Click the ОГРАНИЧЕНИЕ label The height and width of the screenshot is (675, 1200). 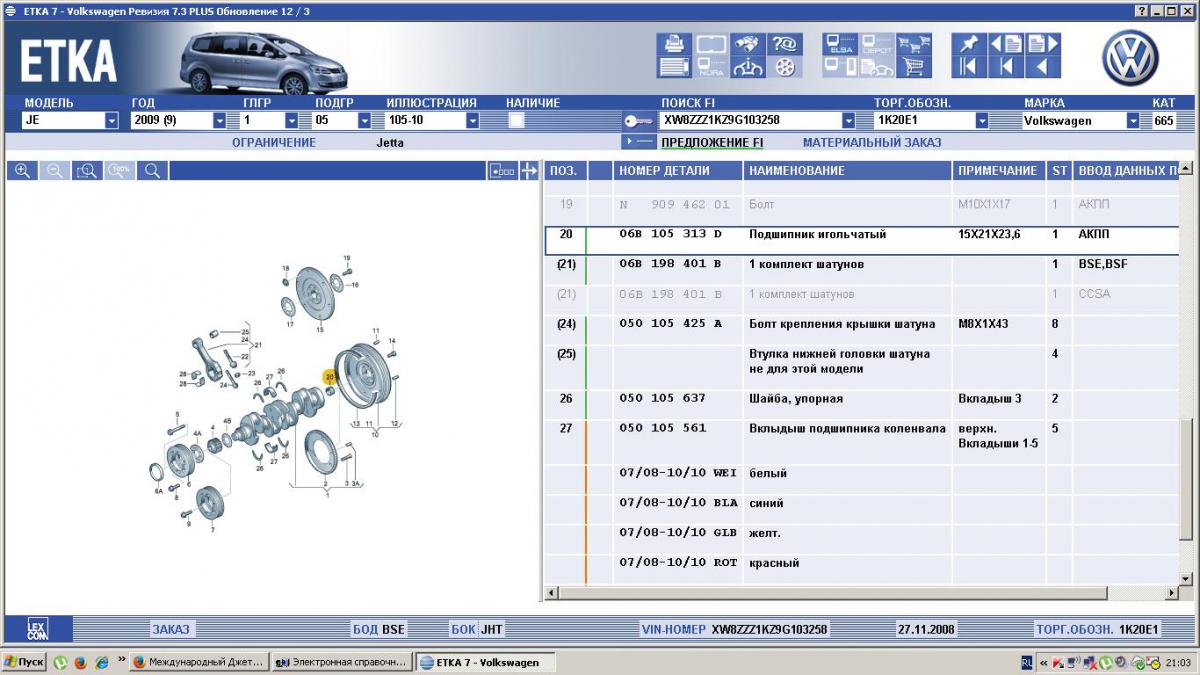(x=274, y=142)
